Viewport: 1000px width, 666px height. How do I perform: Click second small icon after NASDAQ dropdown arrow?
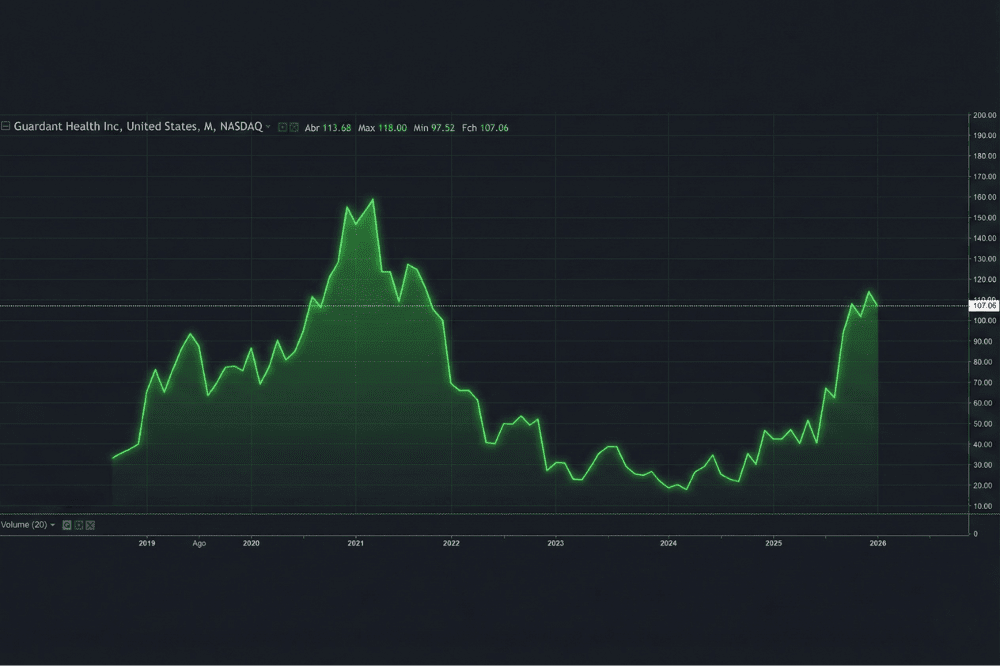point(294,127)
